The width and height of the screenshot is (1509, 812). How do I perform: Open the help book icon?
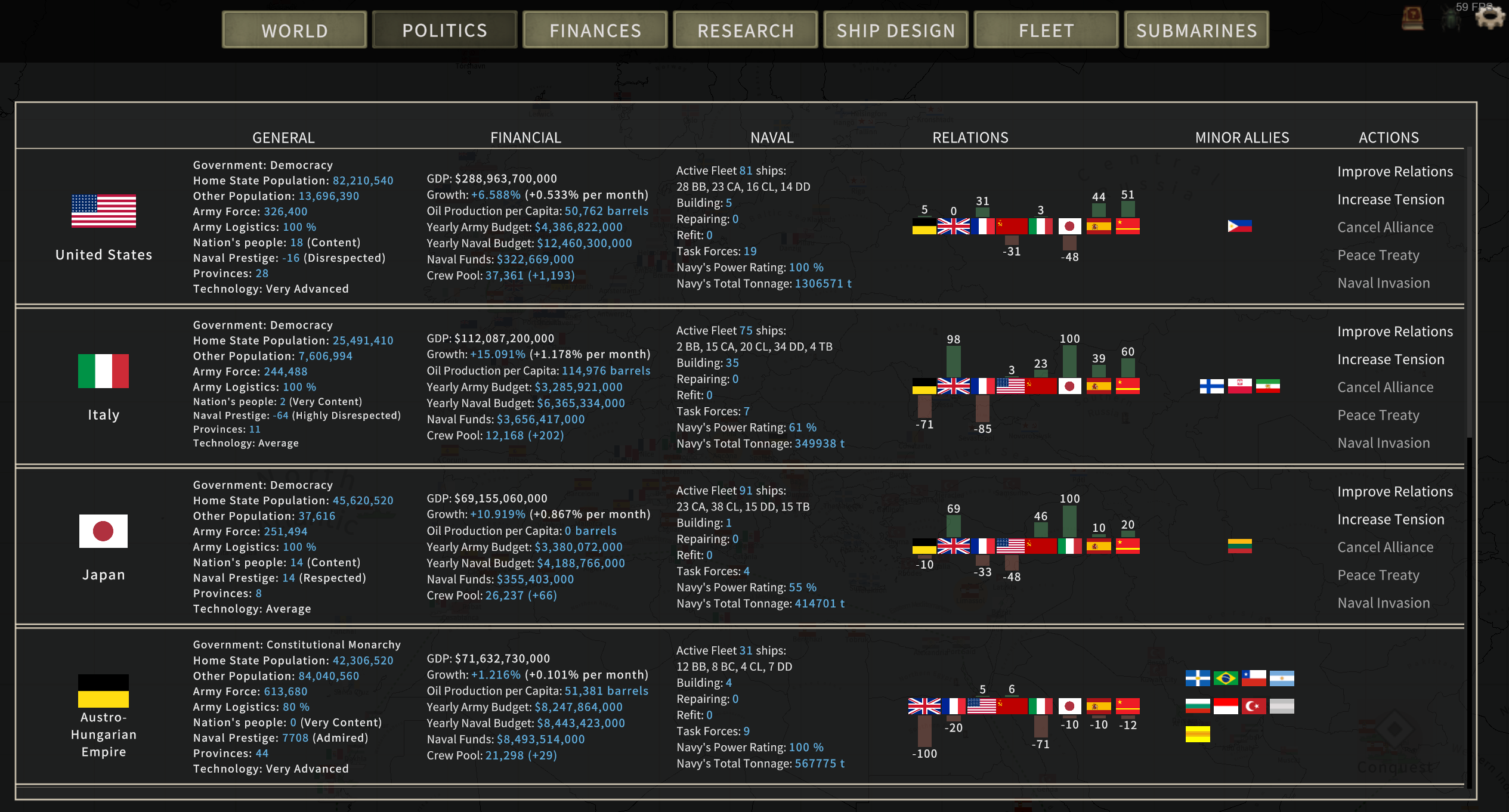(1412, 18)
